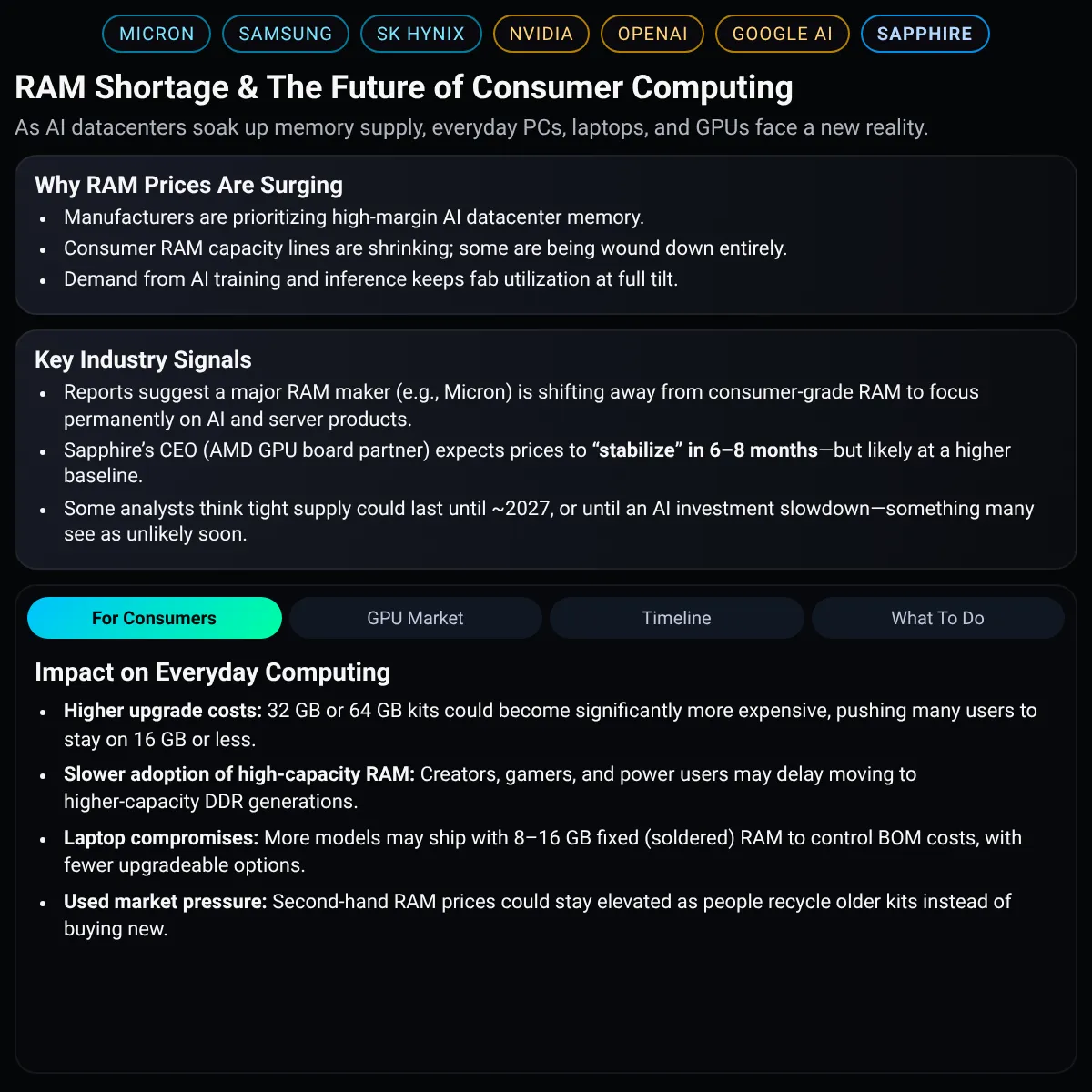The image size is (1092, 1092).
Task: Click the 'Higher upgrade costs' bullet label
Action: [x=163, y=711]
